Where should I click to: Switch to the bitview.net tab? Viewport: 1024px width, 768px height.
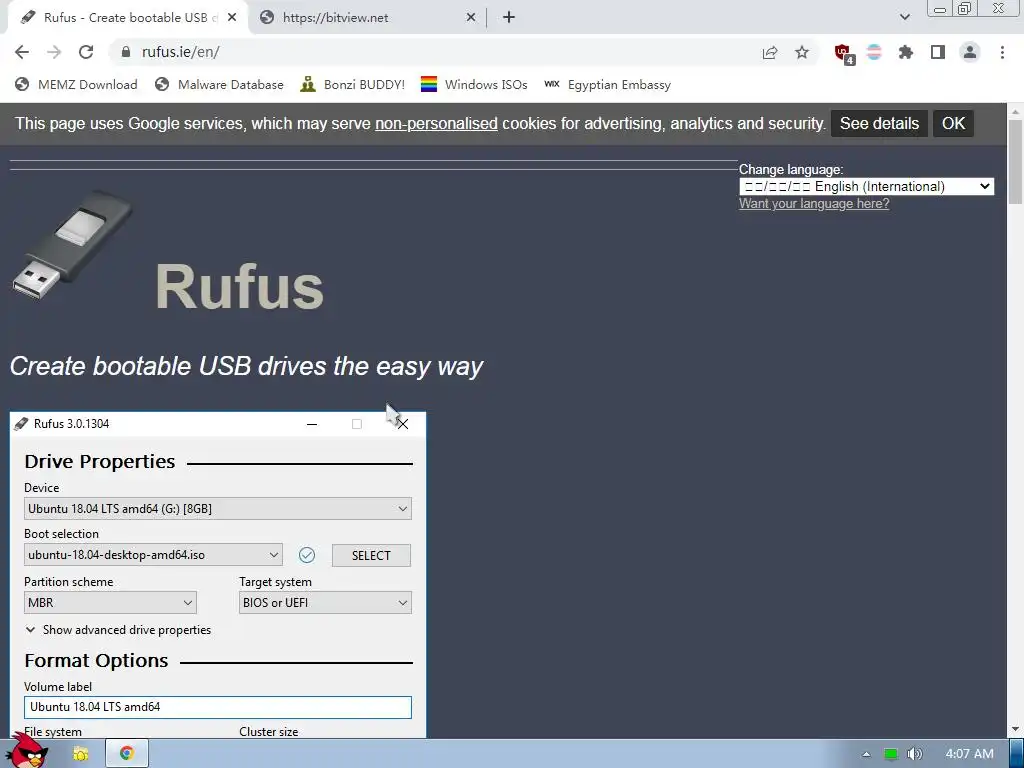(x=367, y=18)
